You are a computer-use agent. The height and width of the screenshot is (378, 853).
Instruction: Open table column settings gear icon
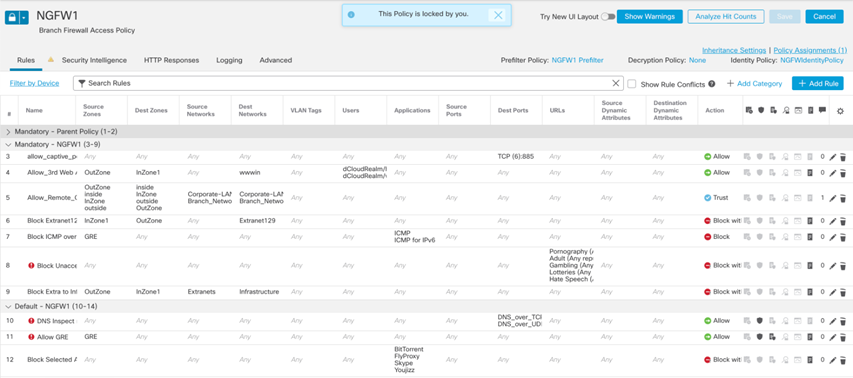click(x=840, y=110)
